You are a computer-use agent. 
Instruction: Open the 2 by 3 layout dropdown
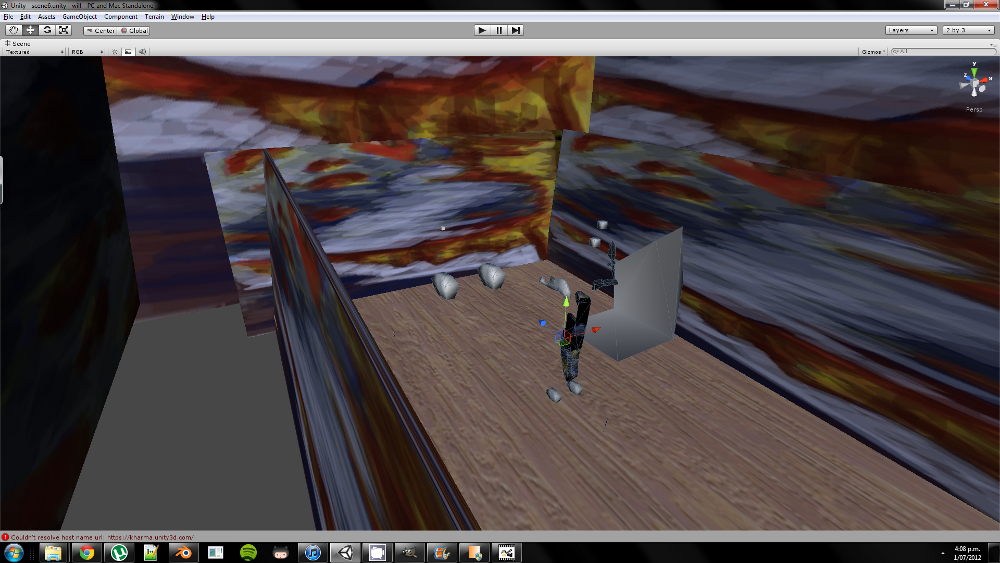pos(968,30)
